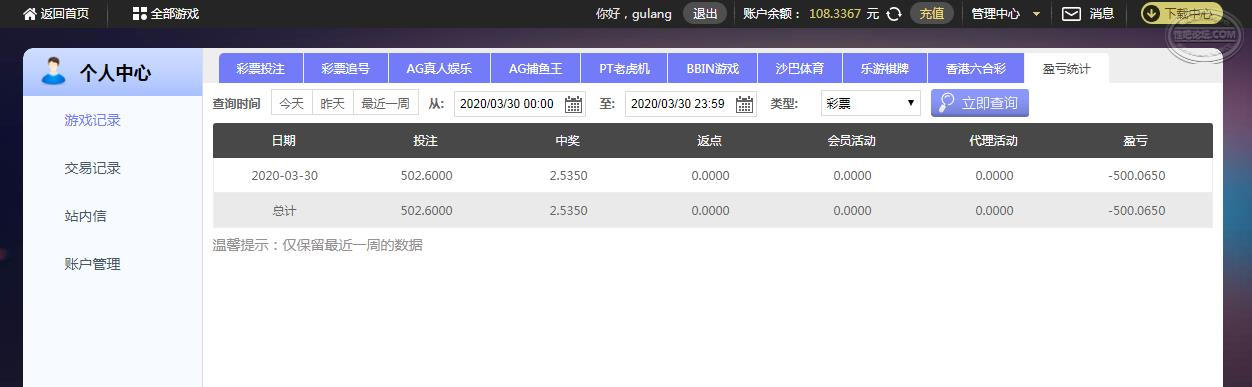This screenshot has height=387, width=1252.
Task: Select the 今天 quick time filter
Action: [291, 103]
